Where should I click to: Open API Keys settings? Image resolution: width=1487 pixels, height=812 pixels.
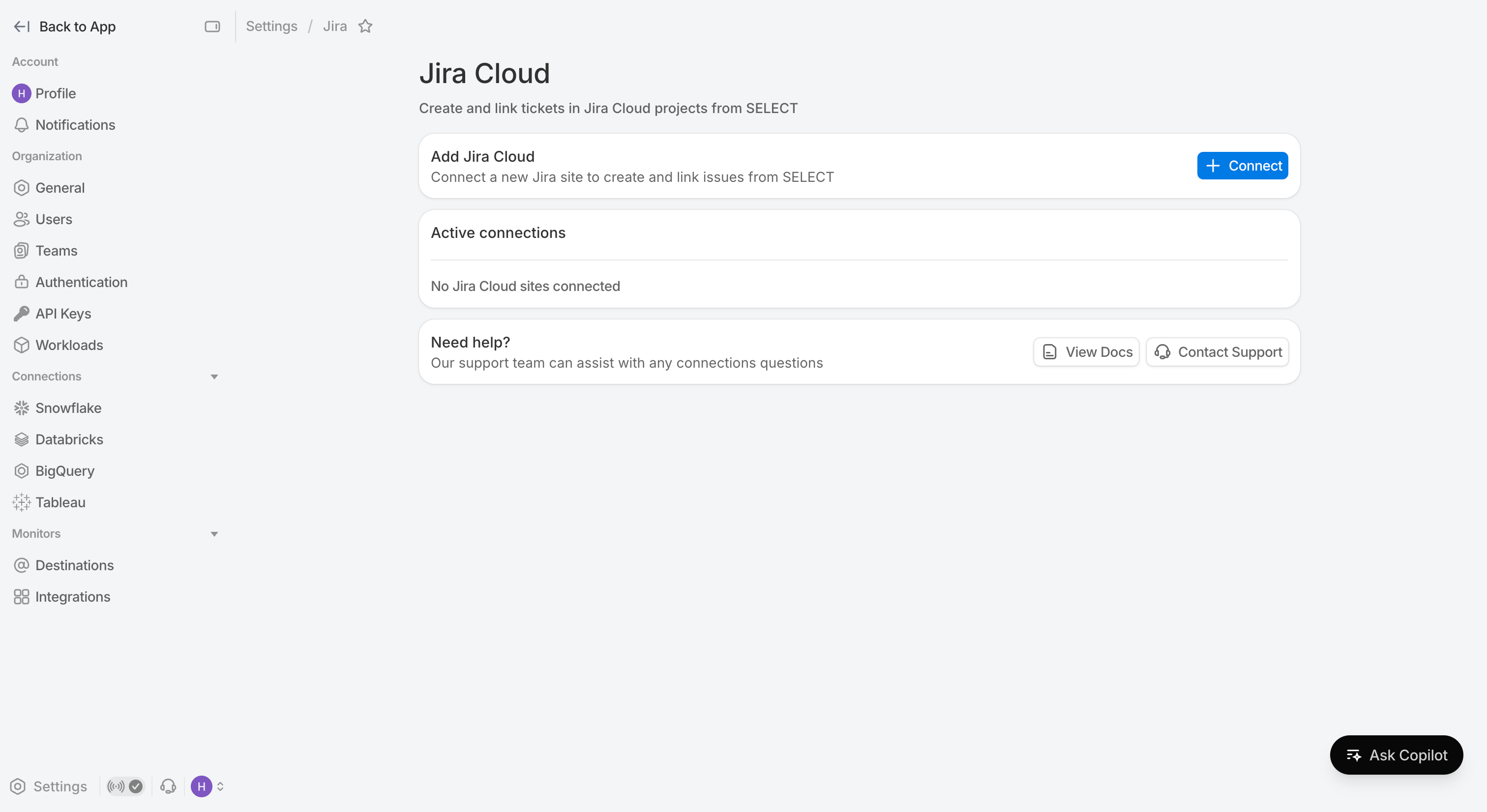pos(63,314)
